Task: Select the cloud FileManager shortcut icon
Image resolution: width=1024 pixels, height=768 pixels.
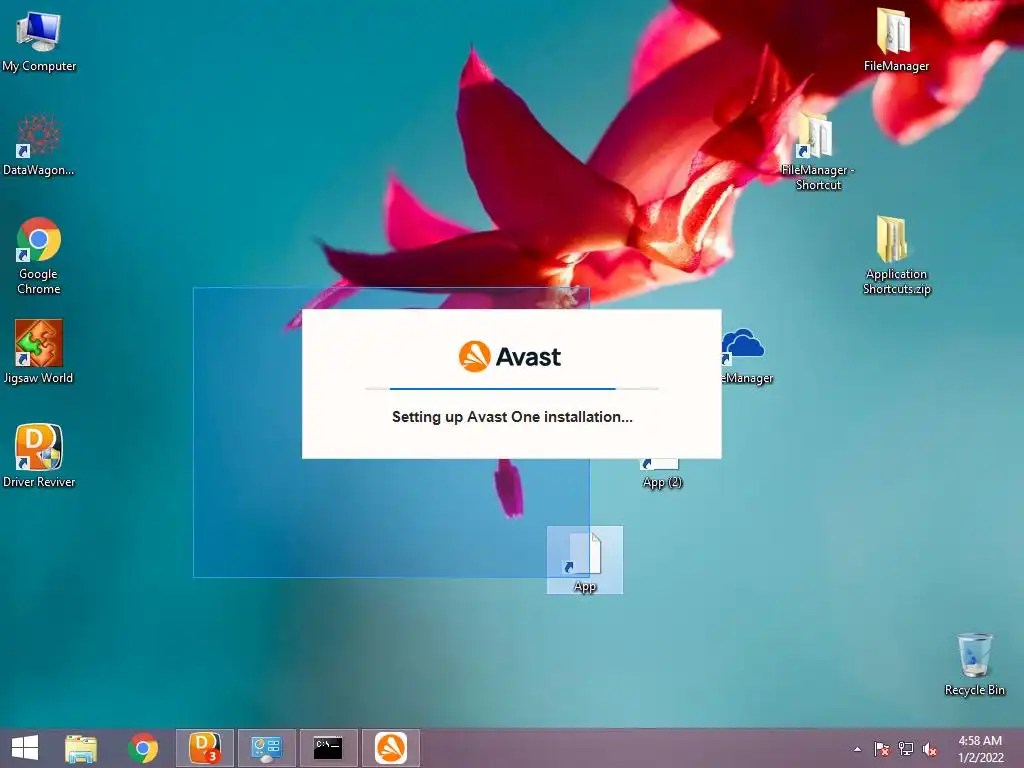Action: pyautogui.click(x=745, y=357)
